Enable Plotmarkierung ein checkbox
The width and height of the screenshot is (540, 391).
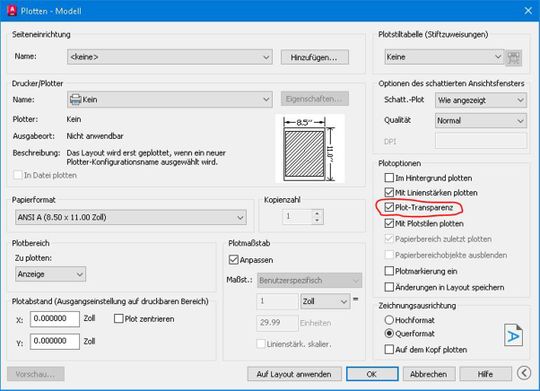(x=389, y=271)
